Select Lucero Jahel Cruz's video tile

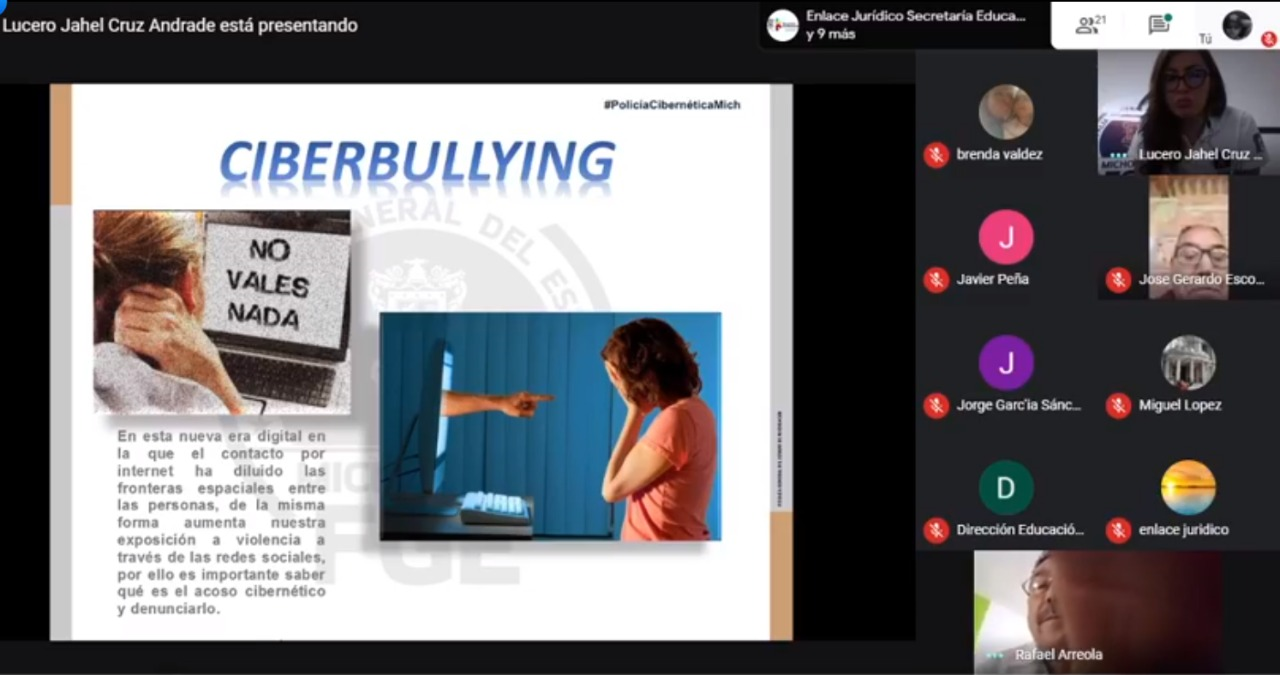(1188, 110)
